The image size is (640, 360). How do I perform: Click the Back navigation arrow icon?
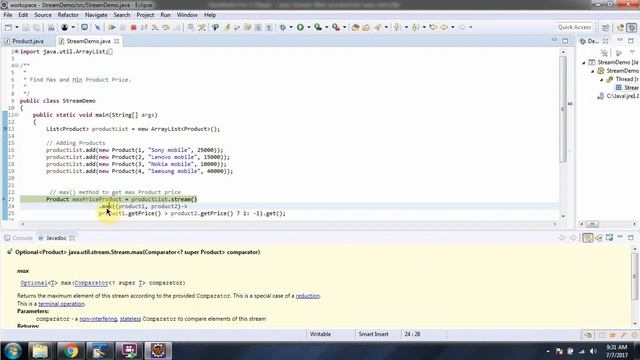pos(444,27)
